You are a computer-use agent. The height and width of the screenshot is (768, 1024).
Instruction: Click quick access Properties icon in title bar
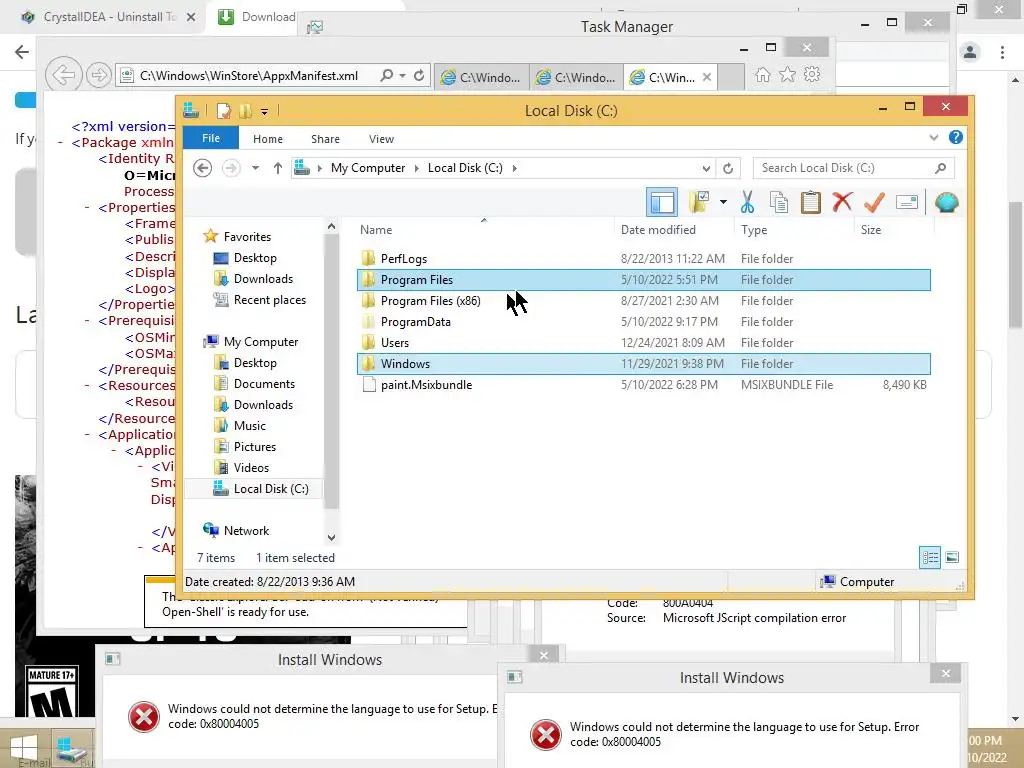[223, 111]
